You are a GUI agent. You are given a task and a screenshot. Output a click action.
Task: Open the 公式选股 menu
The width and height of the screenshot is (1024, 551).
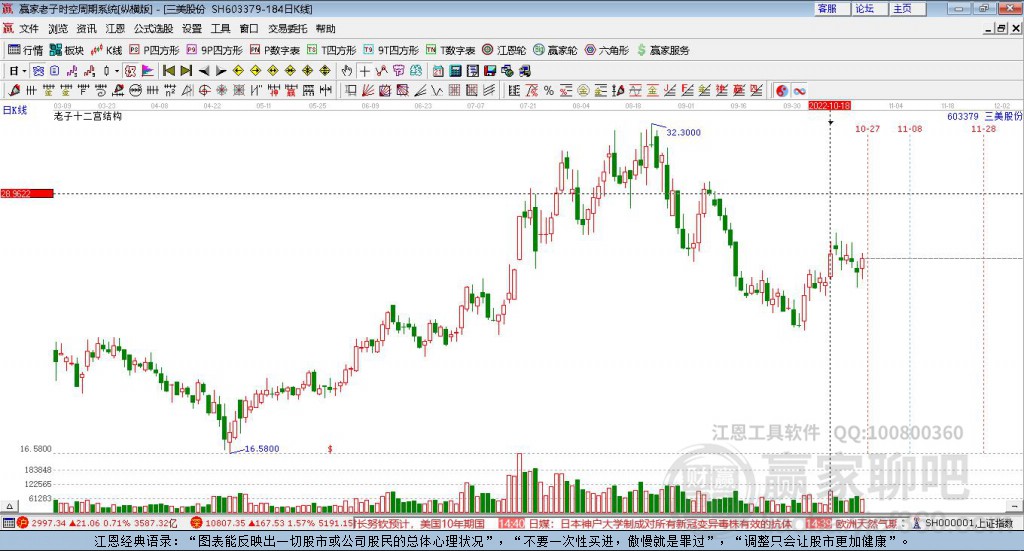click(x=153, y=29)
